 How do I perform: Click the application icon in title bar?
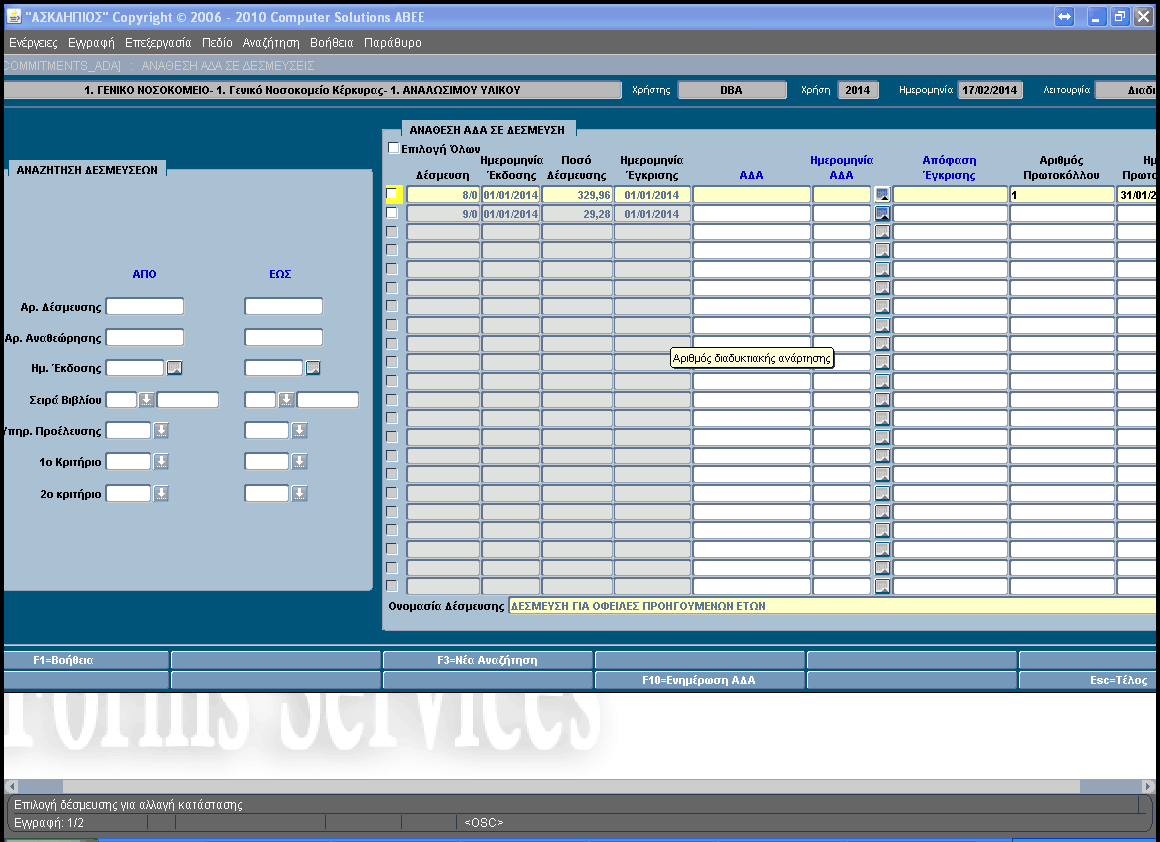point(13,16)
